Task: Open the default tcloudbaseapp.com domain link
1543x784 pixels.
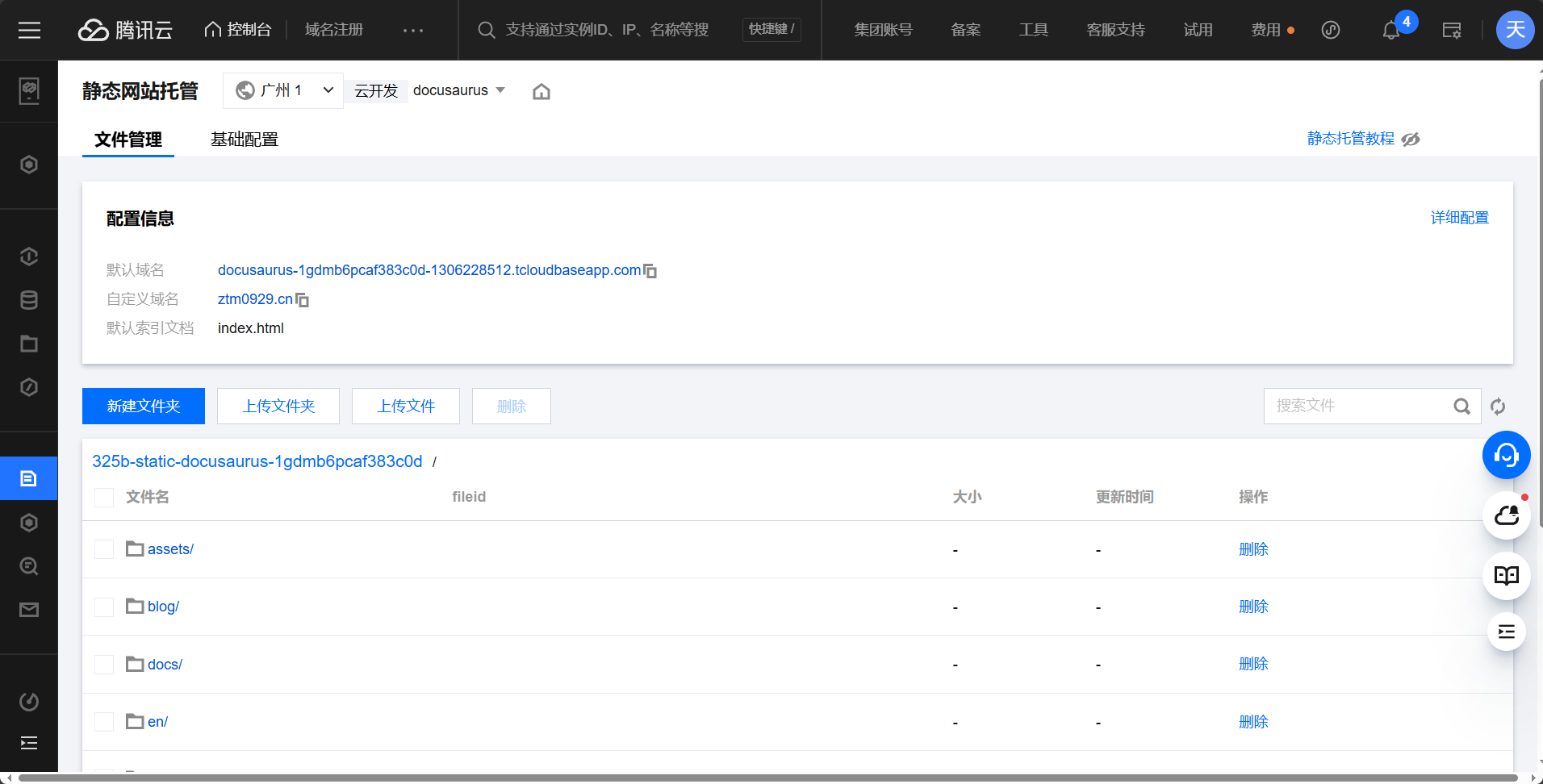Action: click(429, 270)
